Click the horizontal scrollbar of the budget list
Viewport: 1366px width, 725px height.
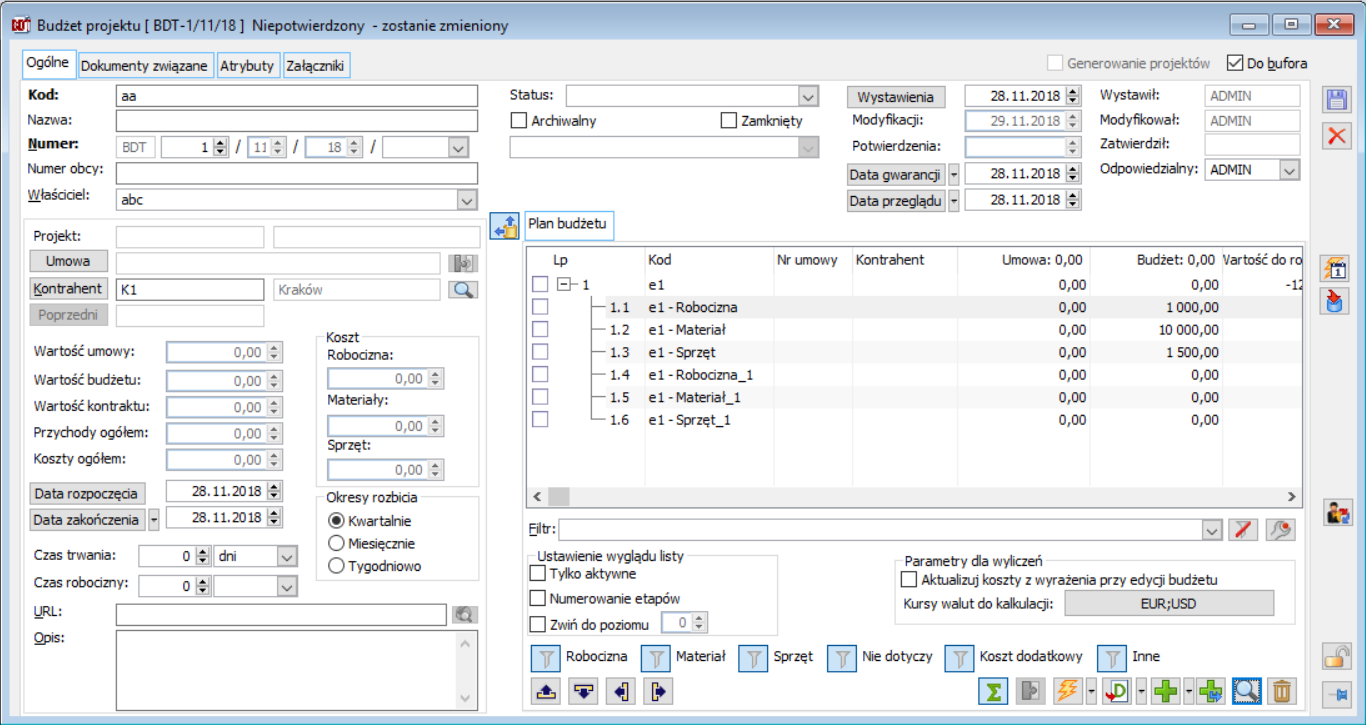coord(914,497)
